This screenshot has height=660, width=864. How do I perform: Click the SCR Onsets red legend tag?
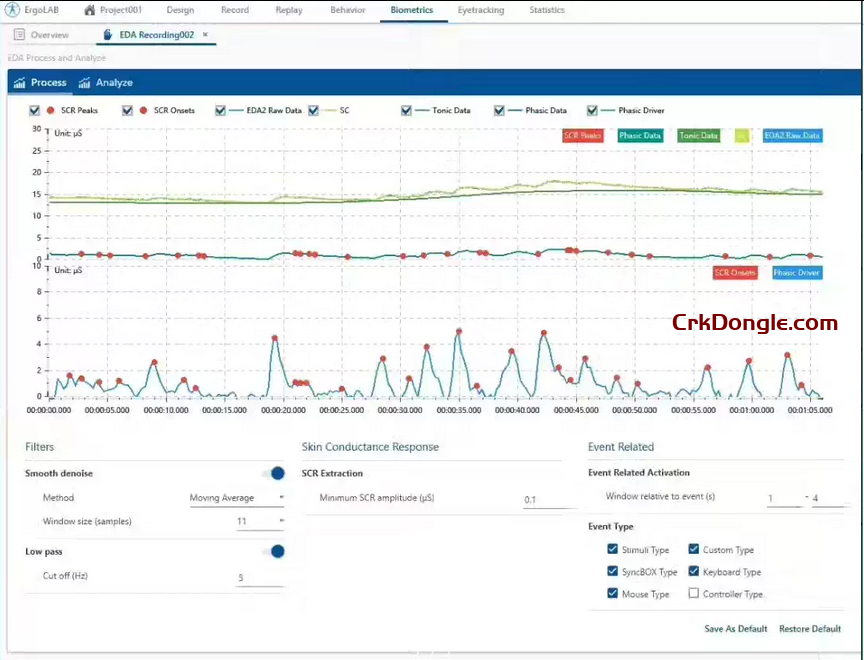point(734,272)
